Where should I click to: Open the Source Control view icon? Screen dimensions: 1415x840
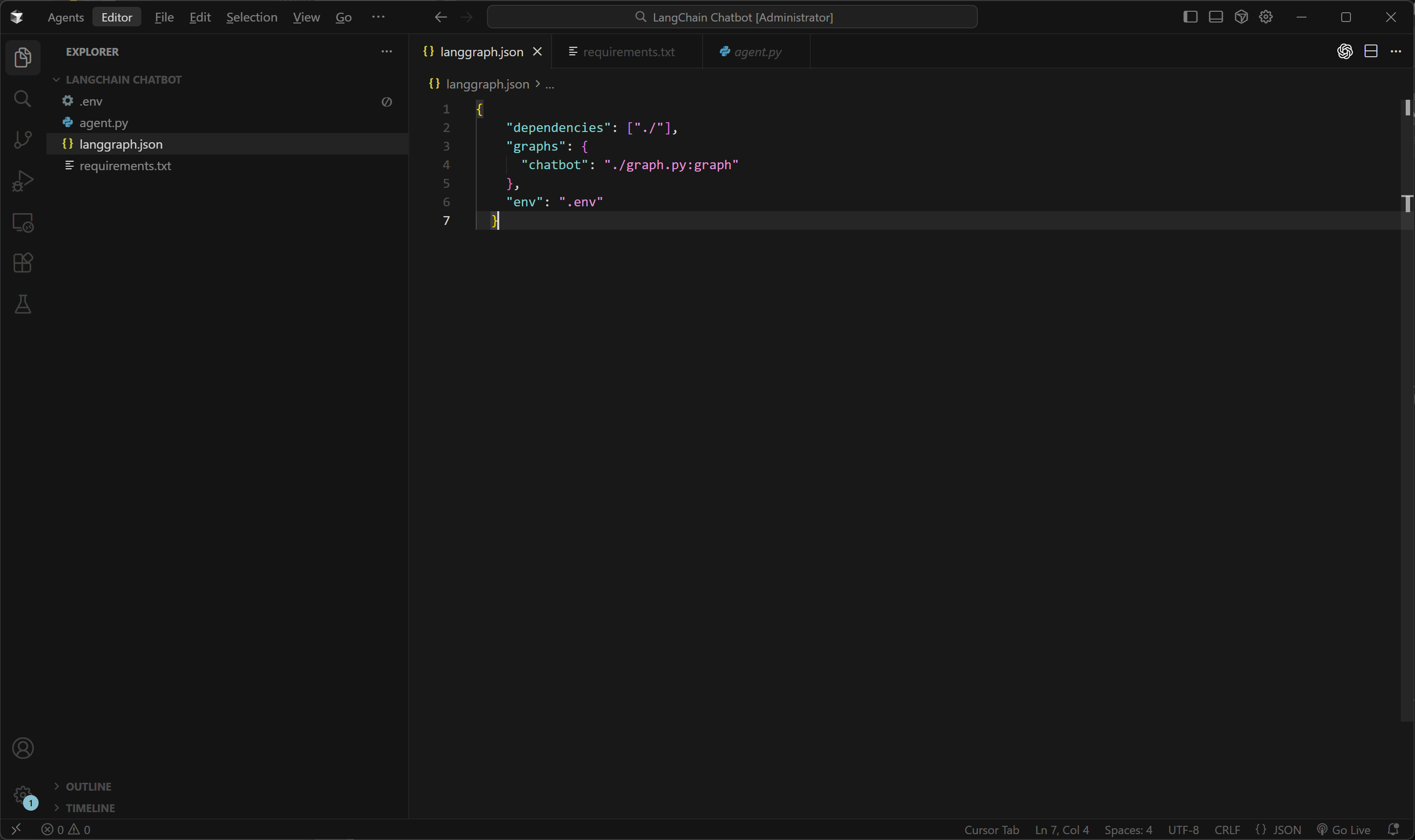[x=22, y=139]
